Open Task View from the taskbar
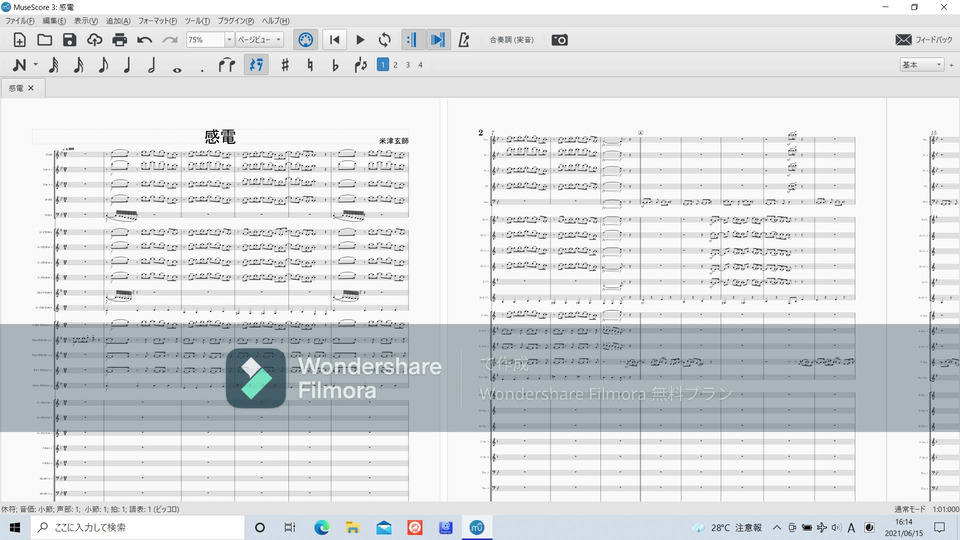The image size is (960, 540). (290, 527)
